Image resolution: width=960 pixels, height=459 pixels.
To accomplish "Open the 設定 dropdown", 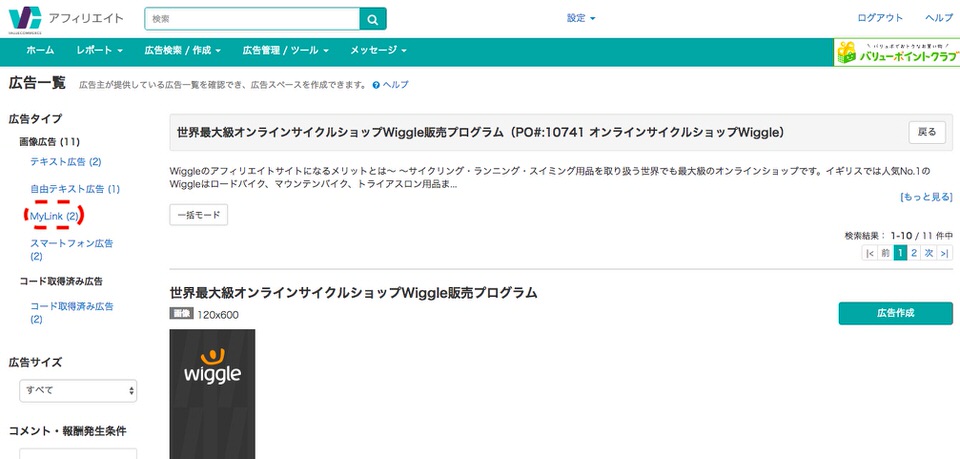I will [x=581, y=18].
